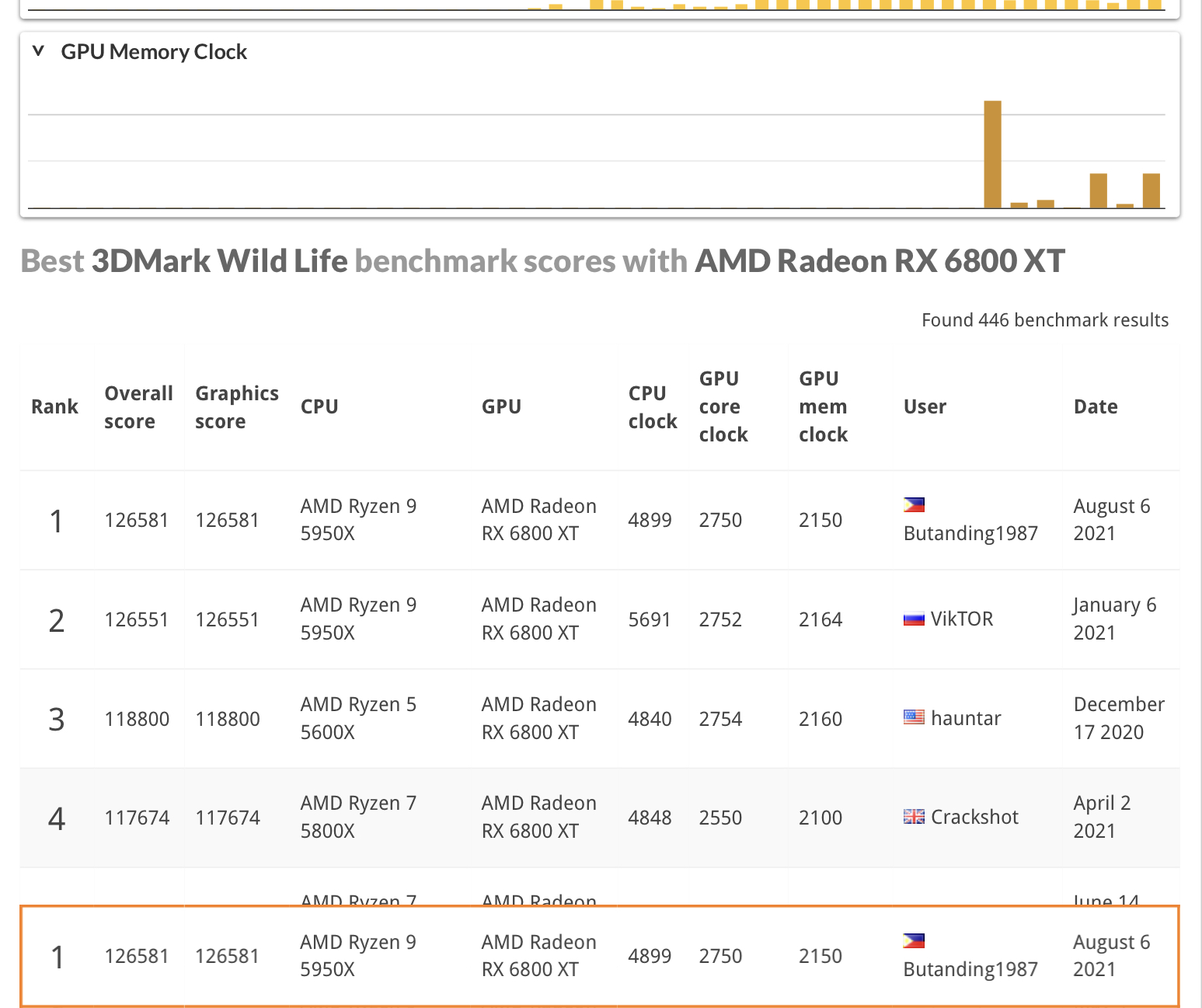This screenshot has height=1008, width=1202.
Task: Click the Date column header
Action: (1096, 406)
